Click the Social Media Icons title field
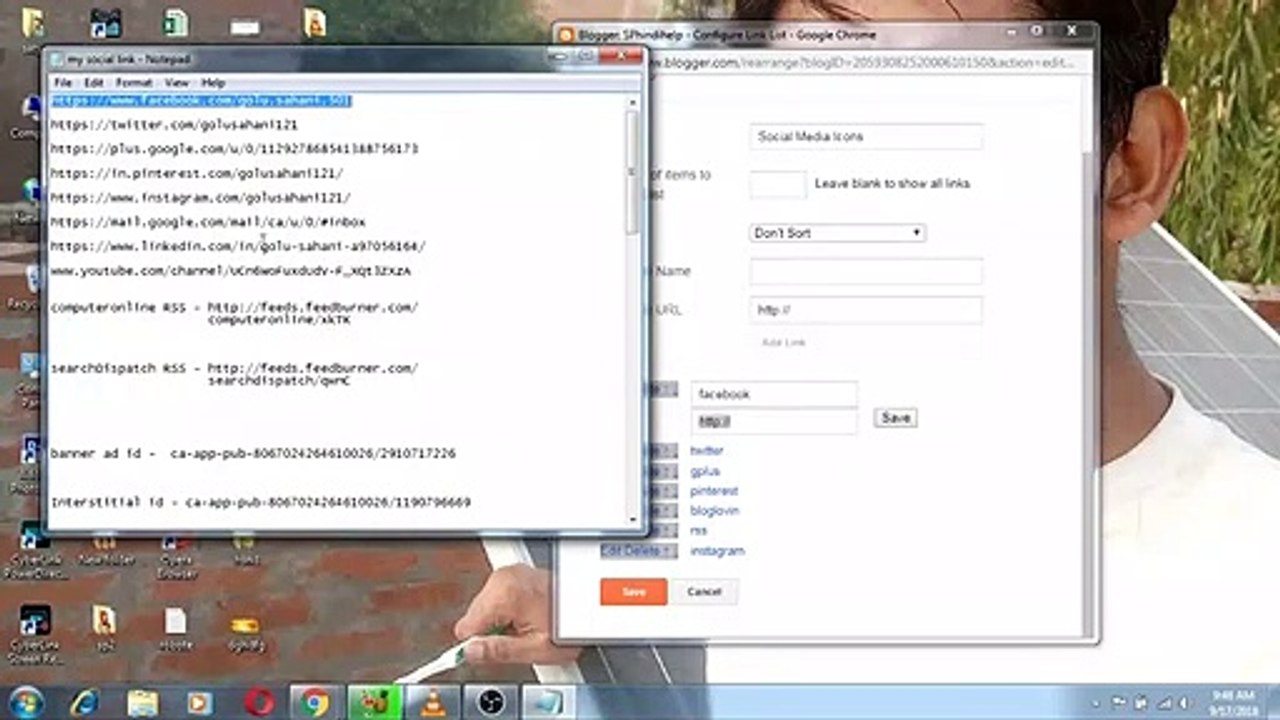Image resolution: width=1280 pixels, height=720 pixels. click(x=866, y=136)
